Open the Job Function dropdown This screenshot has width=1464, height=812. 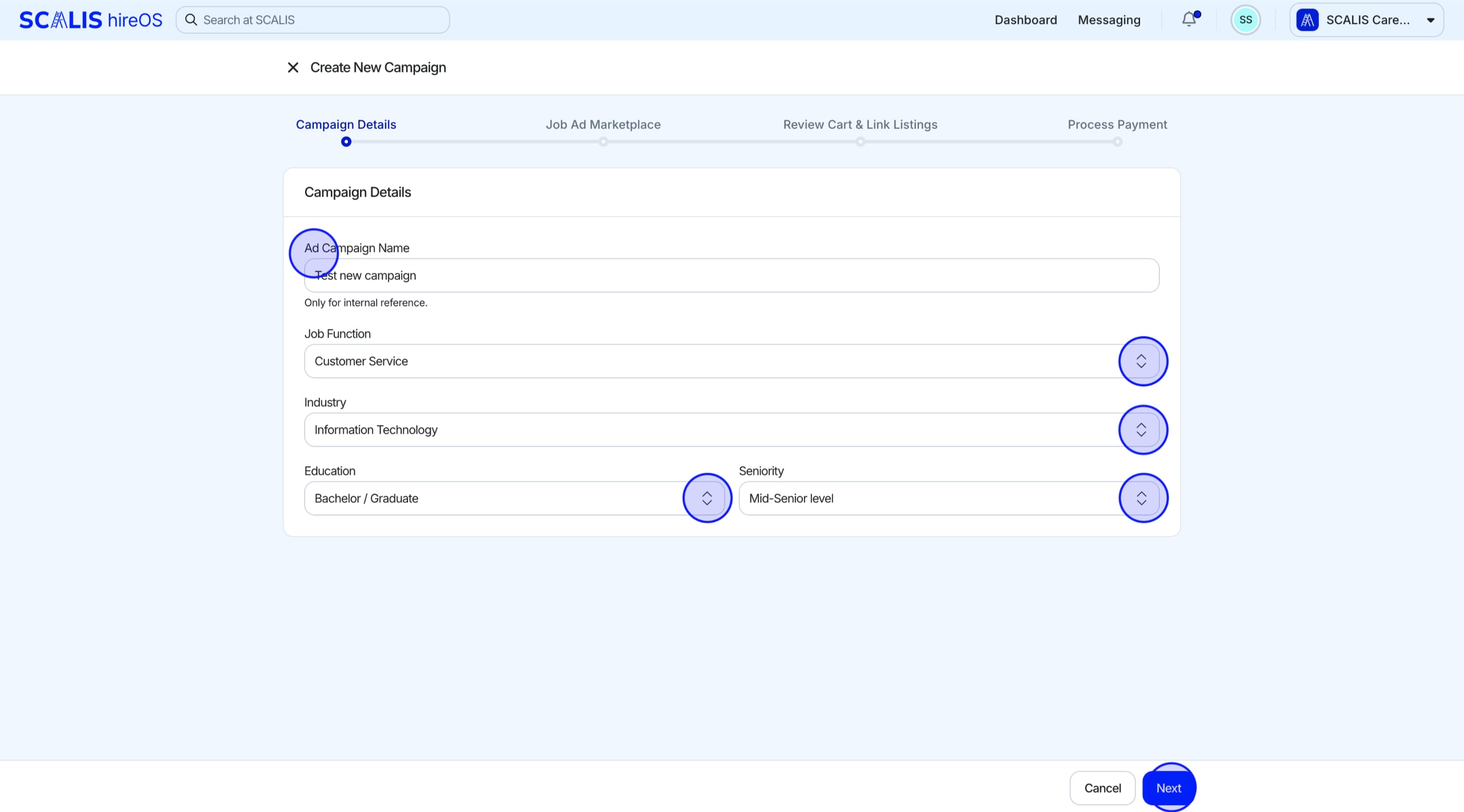(x=732, y=361)
